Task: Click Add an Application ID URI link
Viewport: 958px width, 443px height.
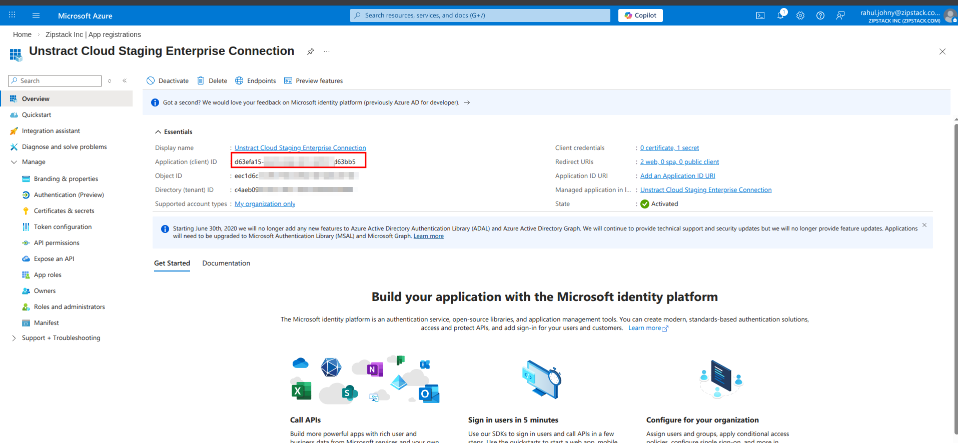Action: coord(677,175)
